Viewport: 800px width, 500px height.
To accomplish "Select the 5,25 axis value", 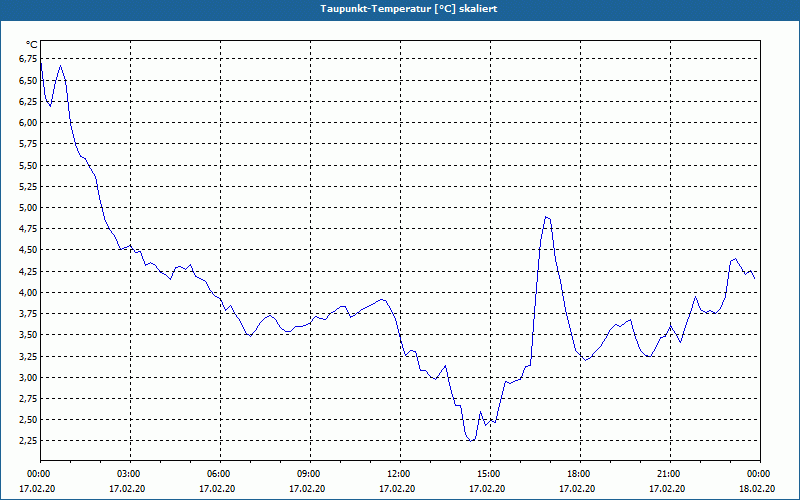I will click(x=30, y=187).
